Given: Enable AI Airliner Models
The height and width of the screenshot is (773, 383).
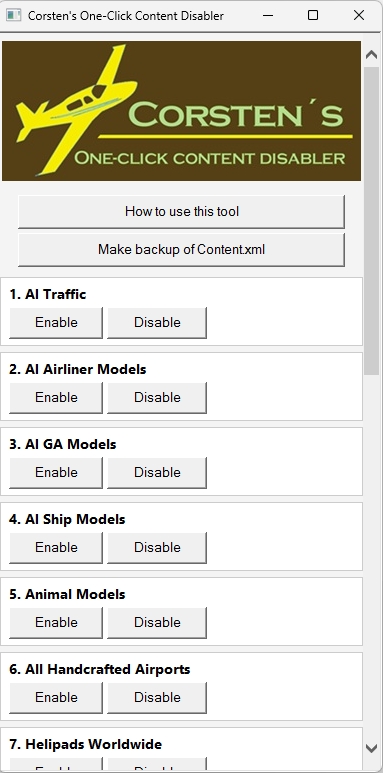Looking at the screenshot, I should 56,397.
